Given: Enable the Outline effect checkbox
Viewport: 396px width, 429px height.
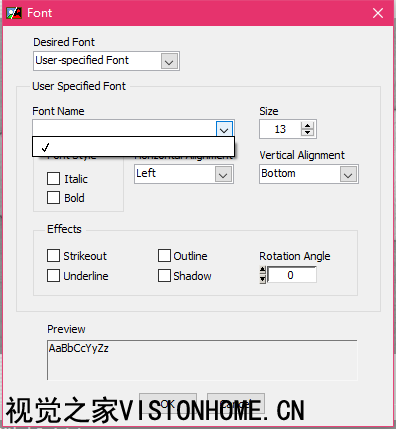Looking at the screenshot, I should tap(164, 256).
